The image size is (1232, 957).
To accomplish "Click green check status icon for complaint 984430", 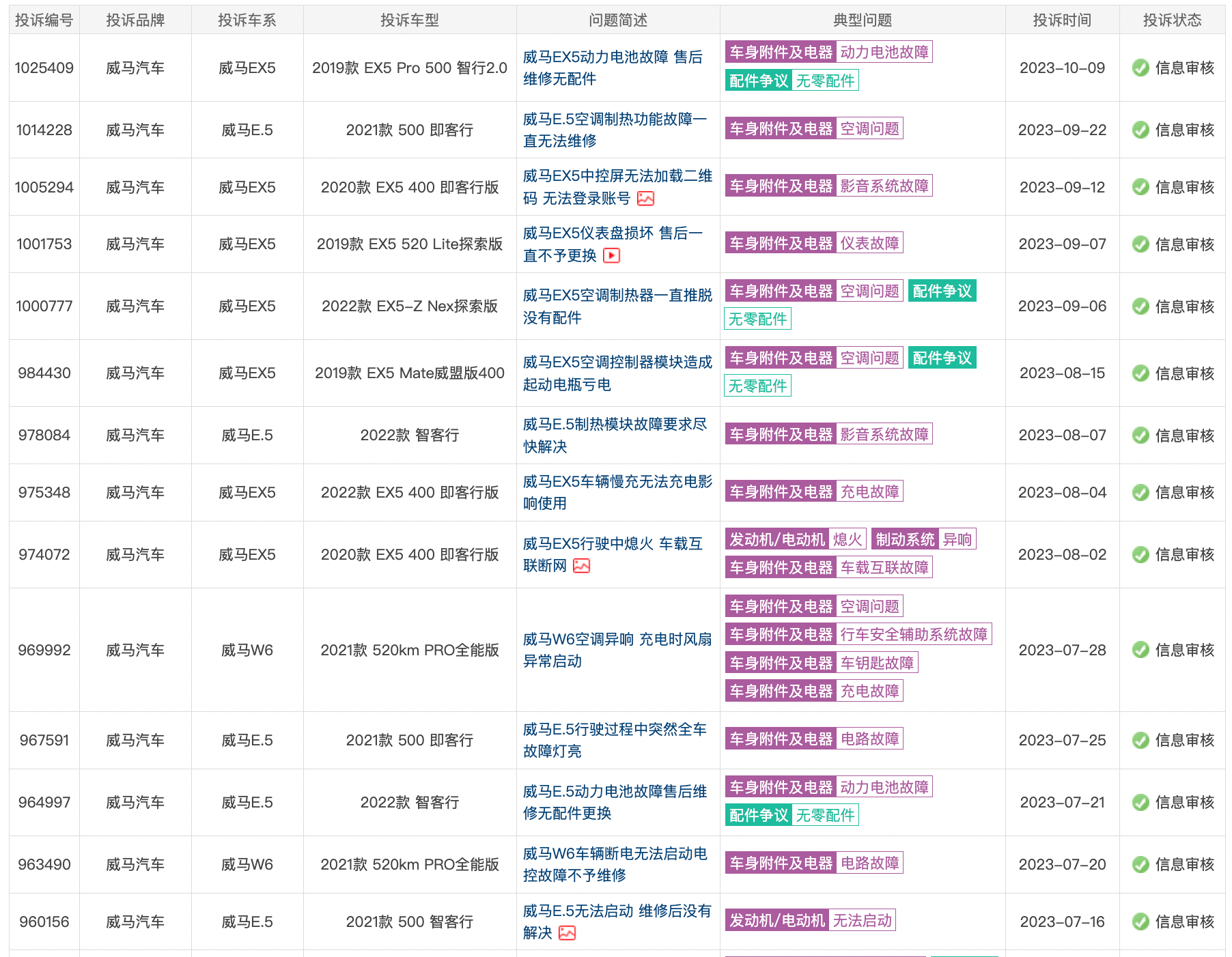I will pyautogui.click(x=1140, y=373).
